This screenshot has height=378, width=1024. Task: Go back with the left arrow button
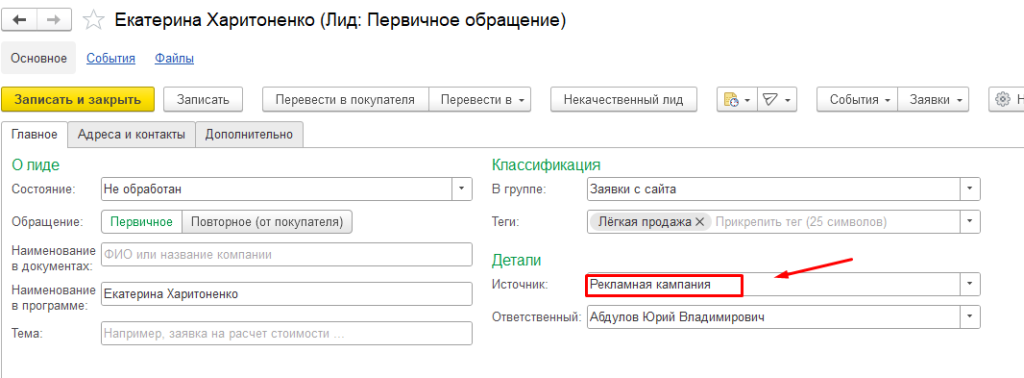(x=20, y=20)
